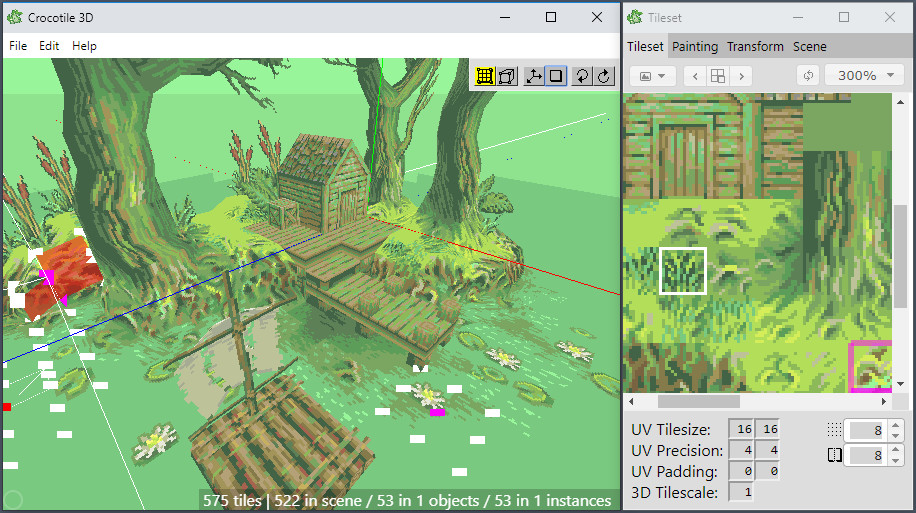This screenshot has width=916, height=513.
Task: Click the dotted grid value field
Action: click(867, 431)
